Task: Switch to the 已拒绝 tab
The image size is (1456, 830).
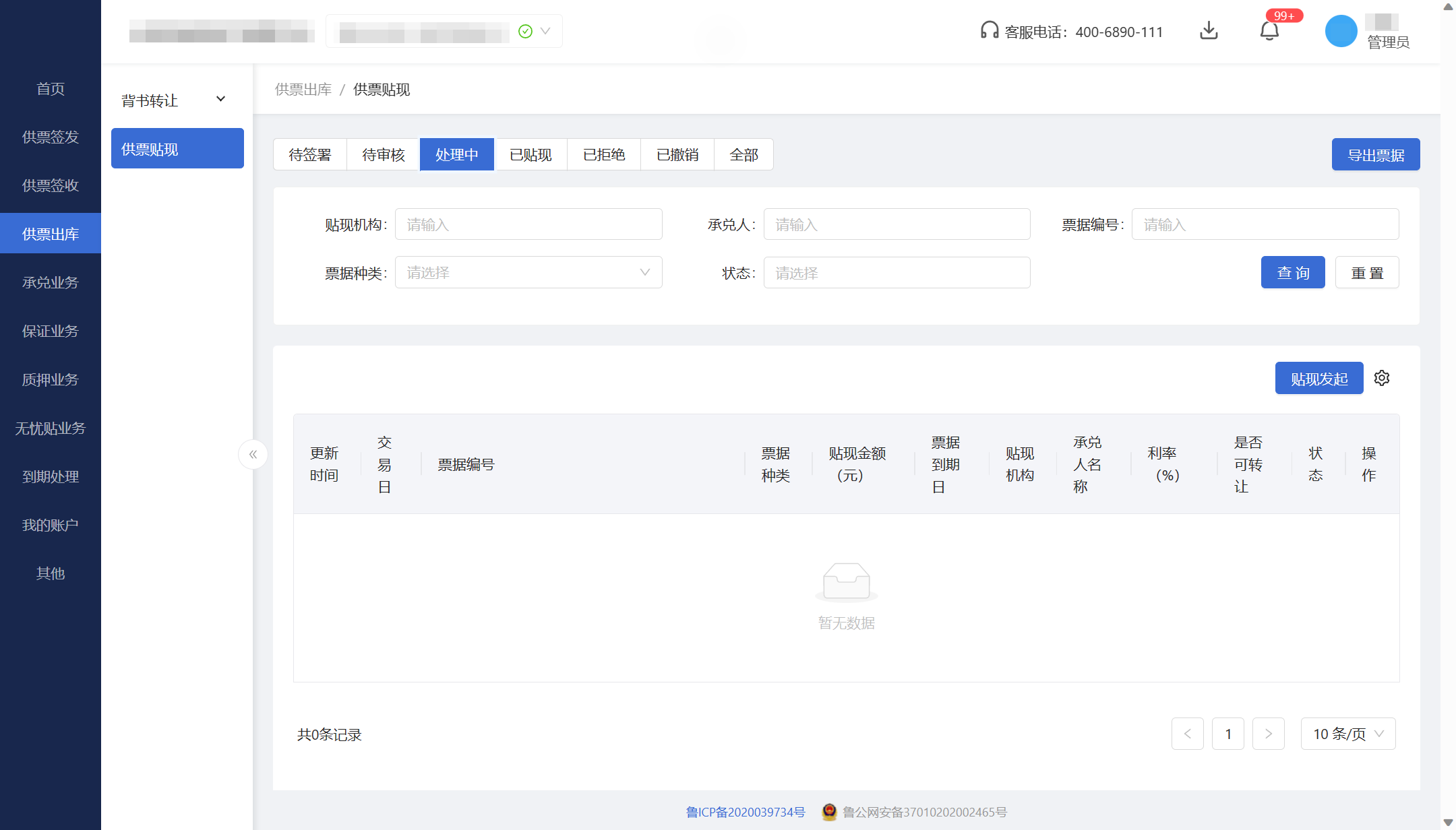Action: click(604, 154)
